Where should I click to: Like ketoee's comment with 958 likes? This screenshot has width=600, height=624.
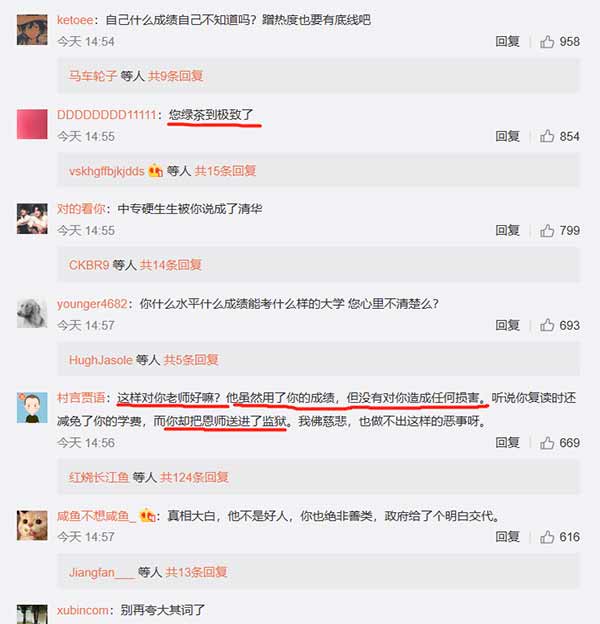click(x=547, y=41)
